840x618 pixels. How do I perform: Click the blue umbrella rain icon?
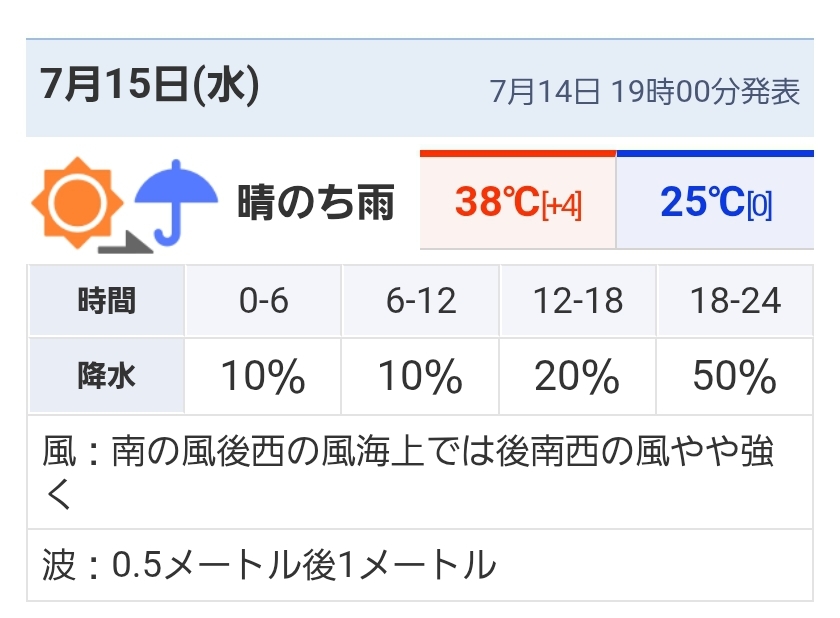176,202
